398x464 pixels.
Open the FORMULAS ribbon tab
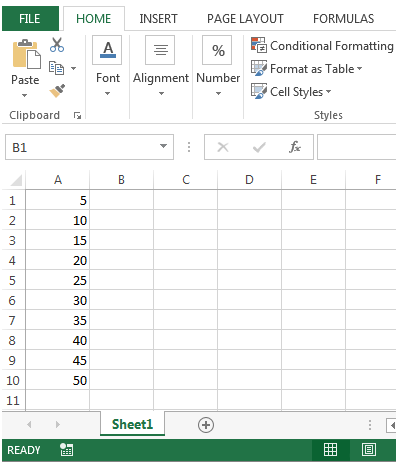[x=343, y=19]
